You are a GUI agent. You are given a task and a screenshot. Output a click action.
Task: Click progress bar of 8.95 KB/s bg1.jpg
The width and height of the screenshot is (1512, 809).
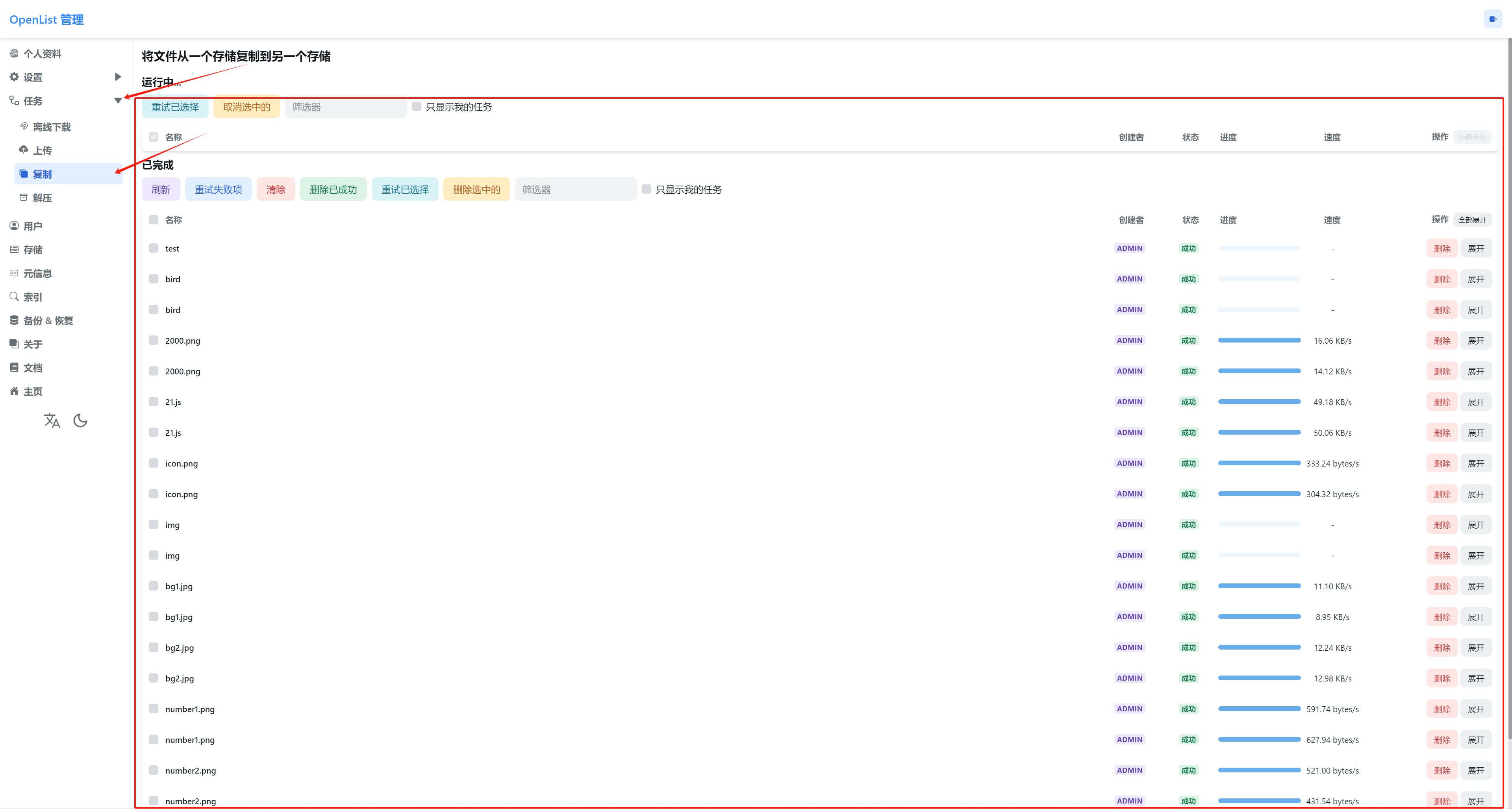[x=1259, y=616]
